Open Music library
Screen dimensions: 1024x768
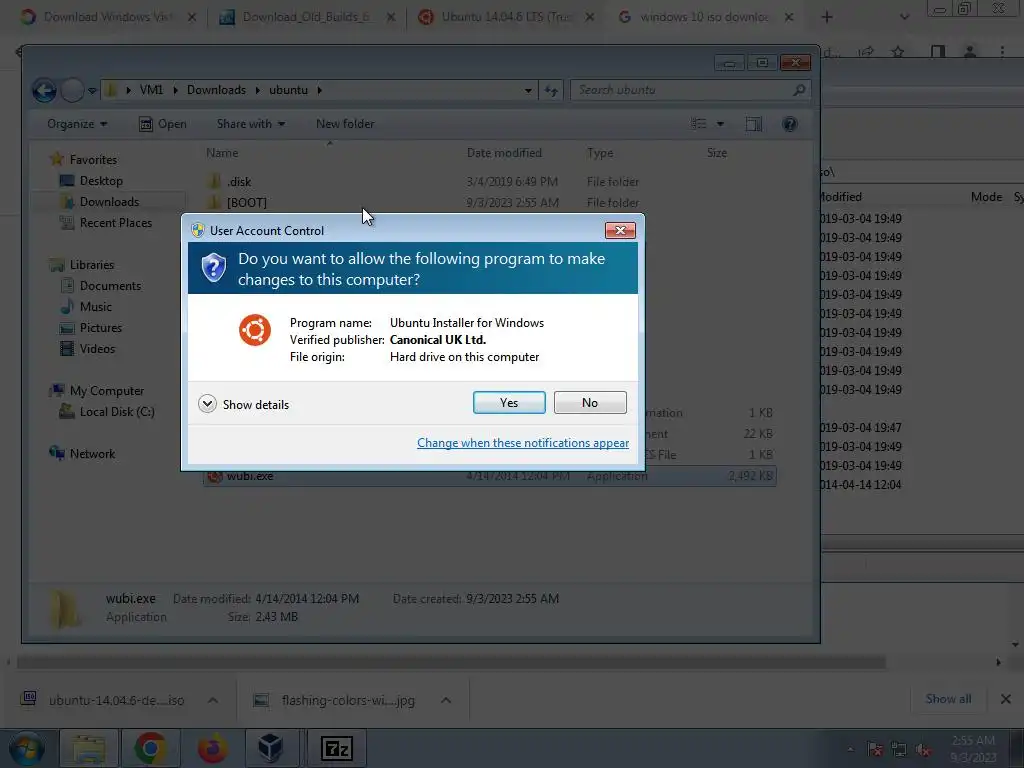[x=86, y=306]
